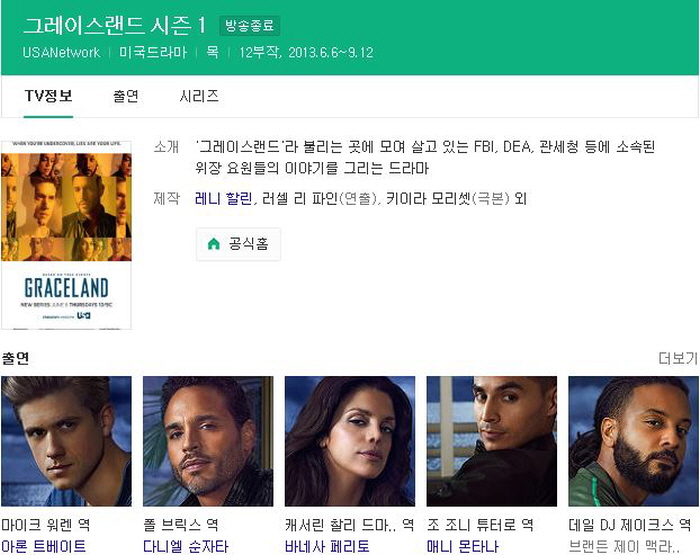Click the green home icon in 공식홈 button
This screenshot has width=700, height=555.
(214, 244)
